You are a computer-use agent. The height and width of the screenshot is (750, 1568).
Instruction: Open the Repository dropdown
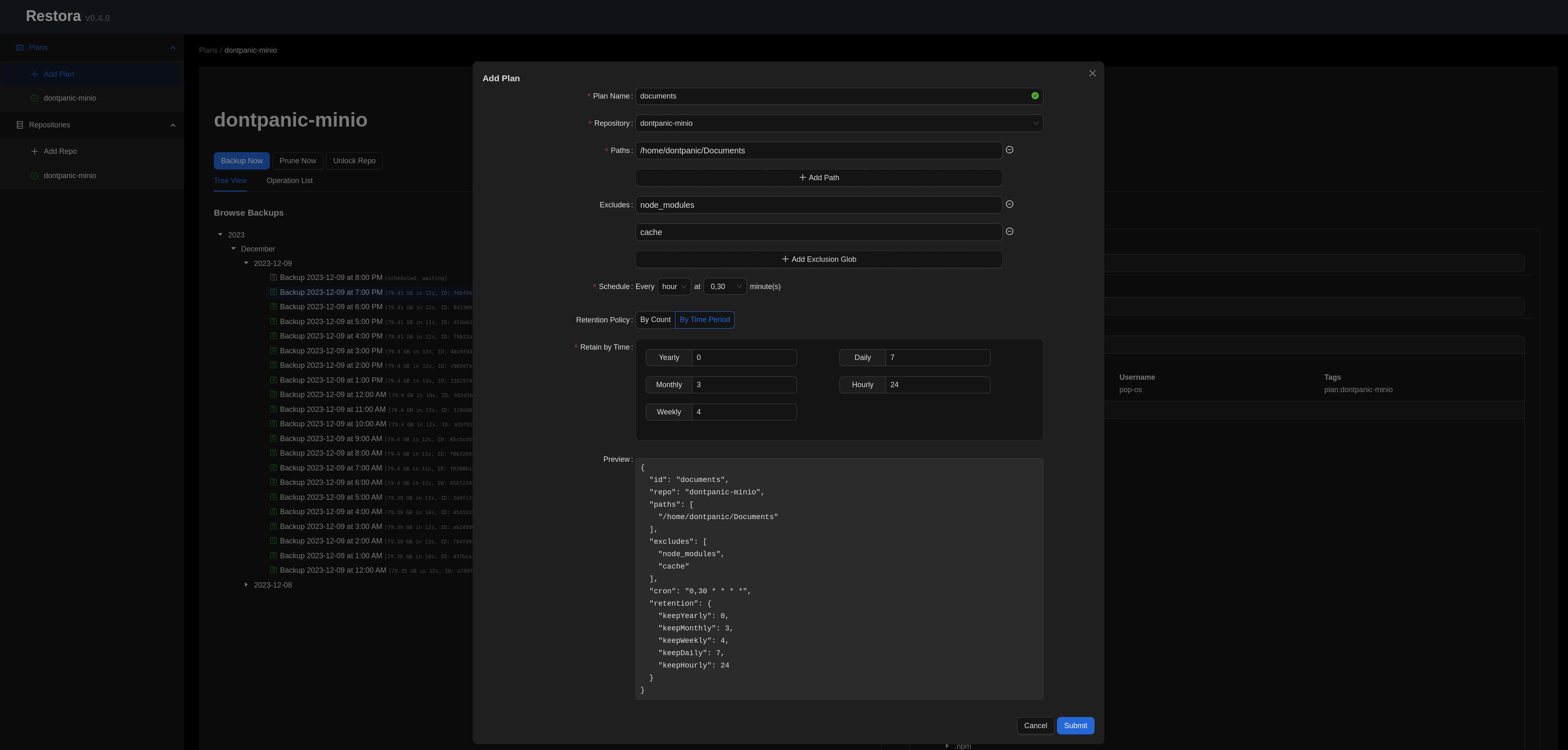838,123
